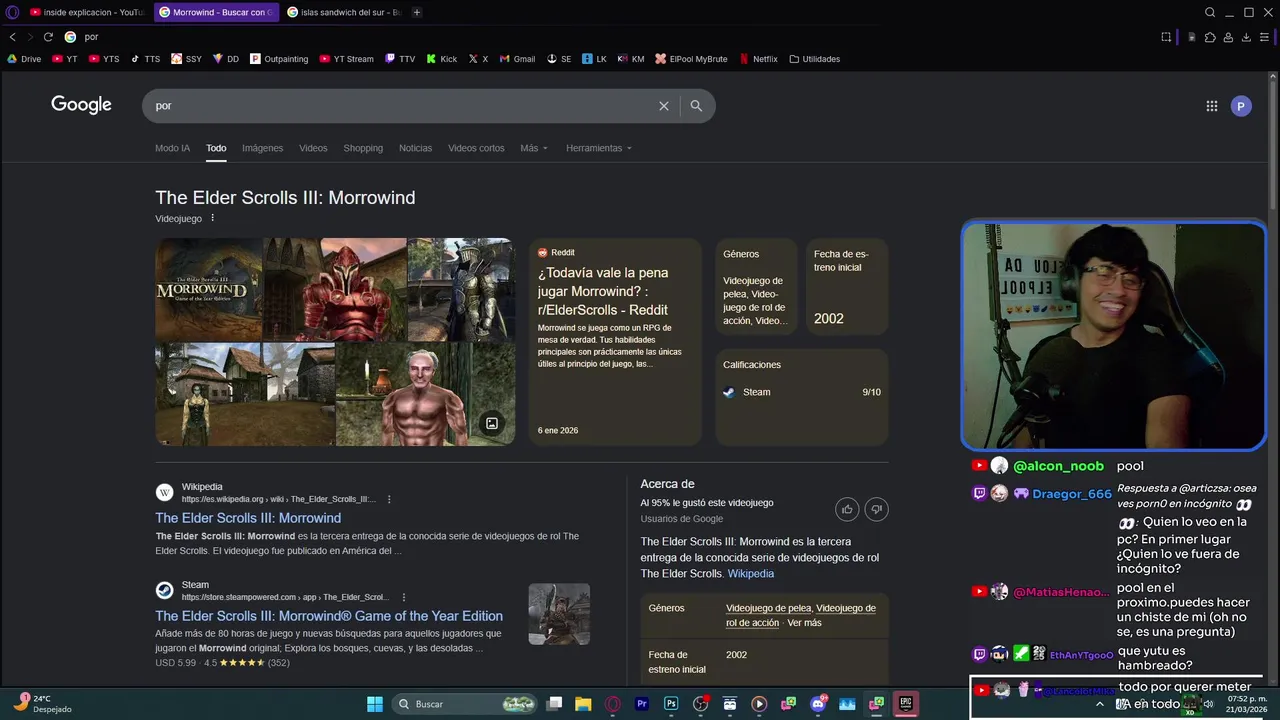Open the Google apps grid
Screen dimensions: 1280x720
(x=1211, y=106)
